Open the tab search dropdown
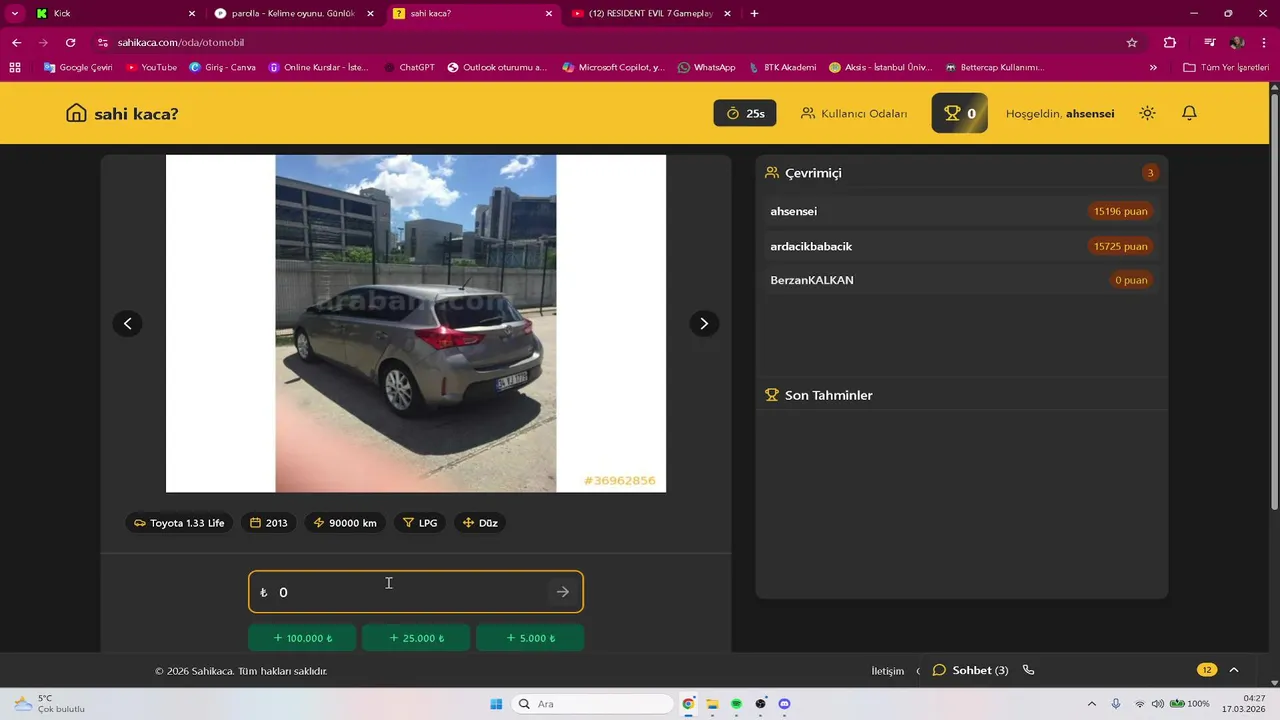 [x=14, y=14]
